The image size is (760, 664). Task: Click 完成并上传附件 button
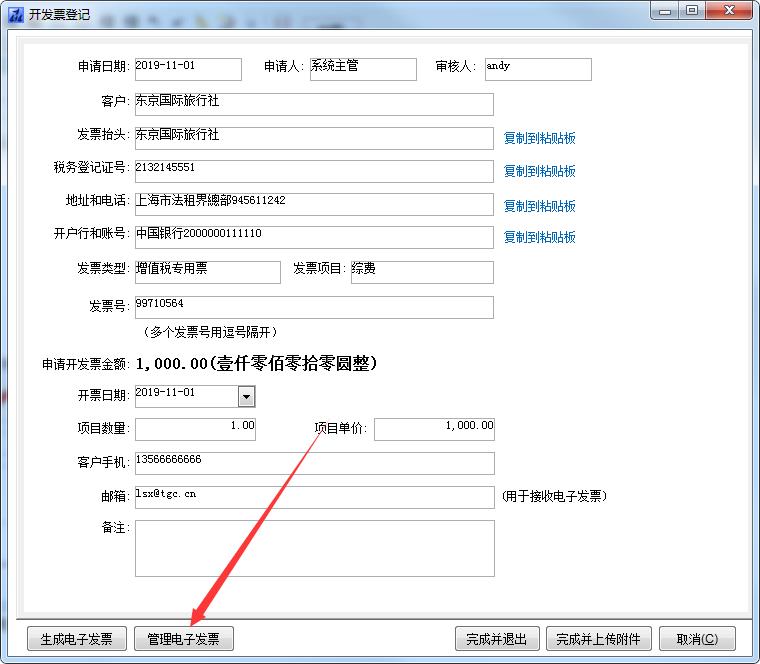click(598, 639)
